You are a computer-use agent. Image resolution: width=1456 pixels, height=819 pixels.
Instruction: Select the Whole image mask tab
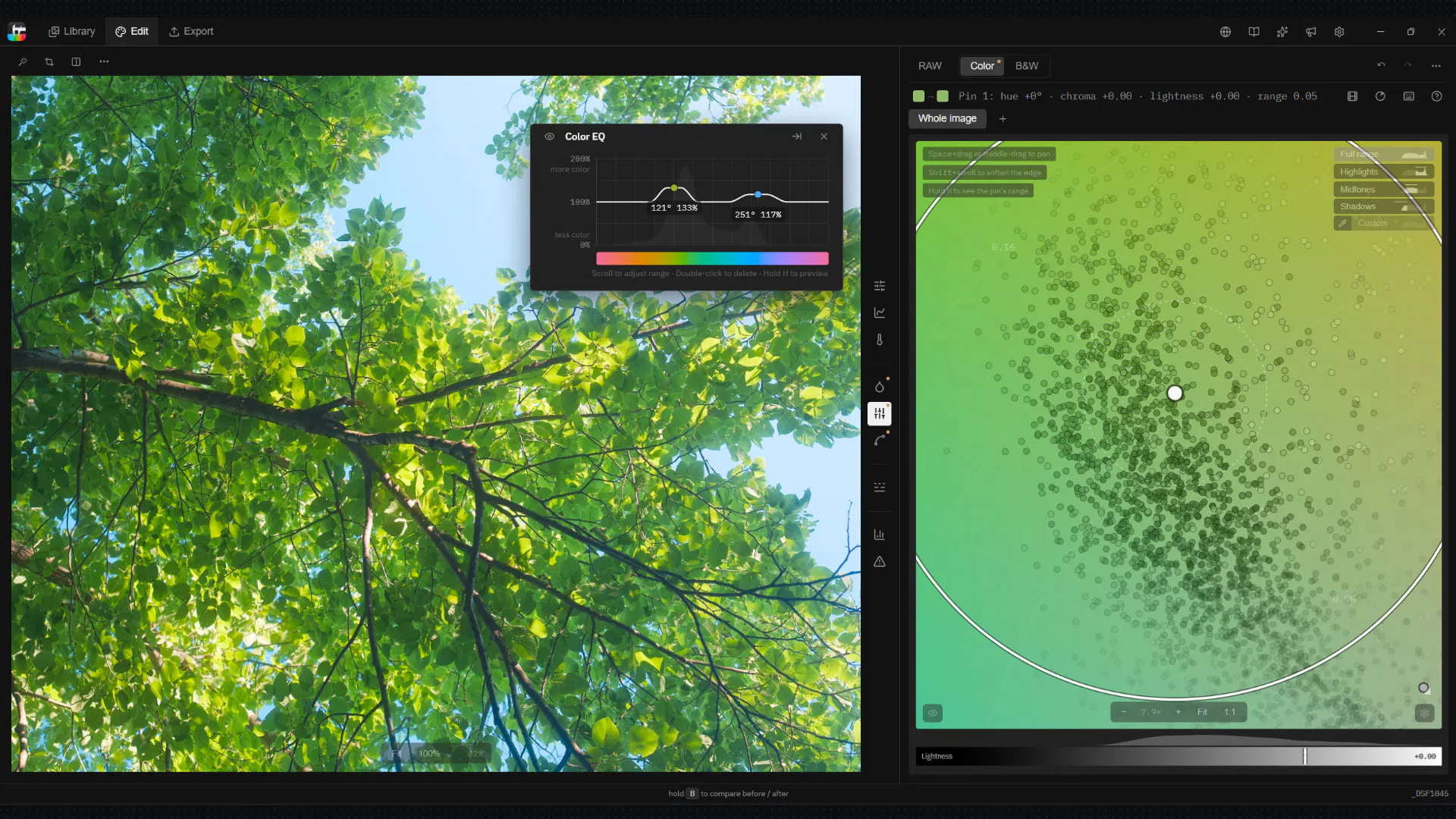tap(947, 118)
